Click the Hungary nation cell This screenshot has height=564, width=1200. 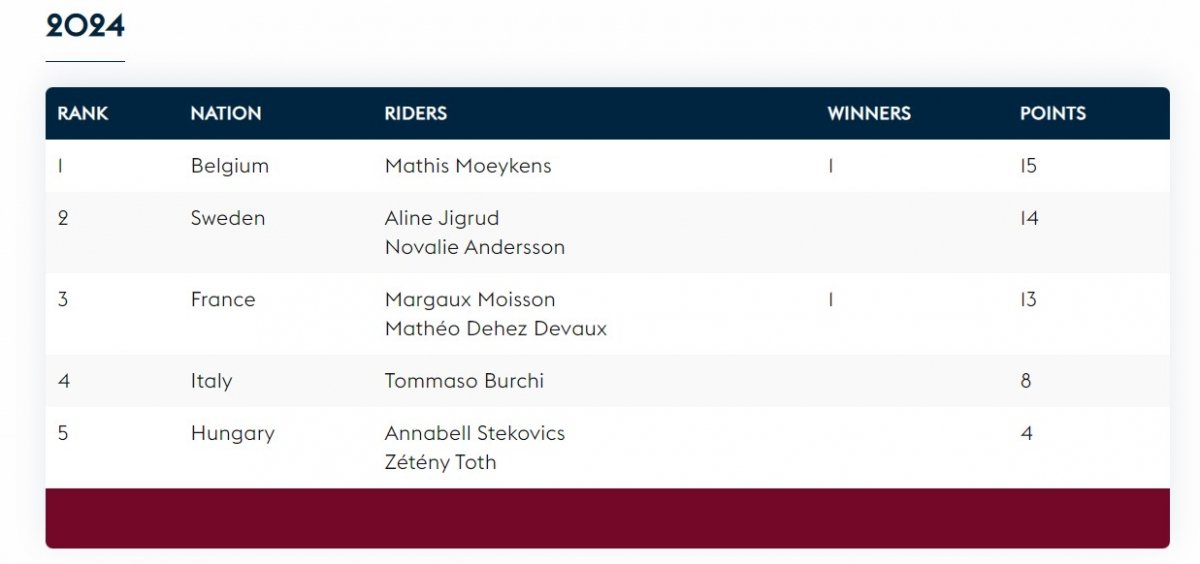[232, 433]
